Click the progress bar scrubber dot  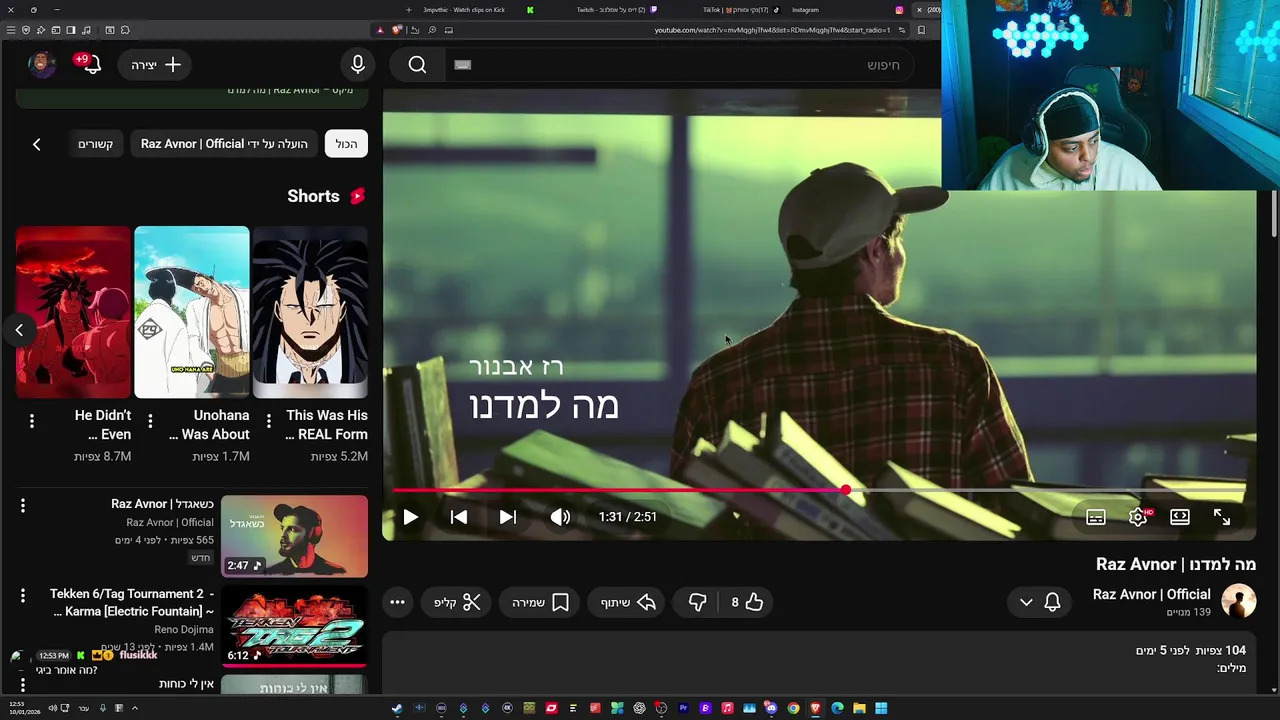coord(846,491)
